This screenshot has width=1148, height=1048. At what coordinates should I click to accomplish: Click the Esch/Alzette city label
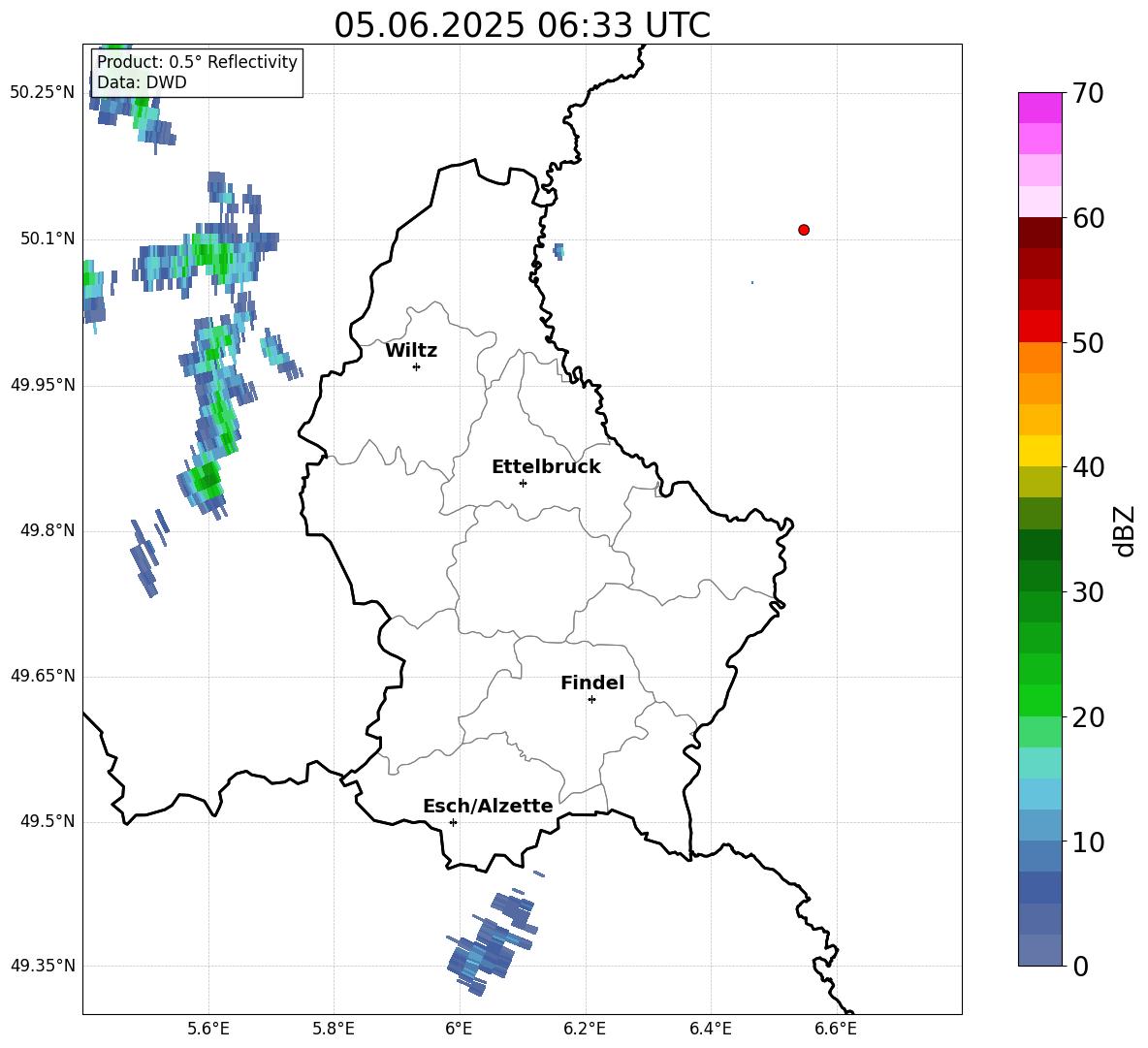pos(488,806)
